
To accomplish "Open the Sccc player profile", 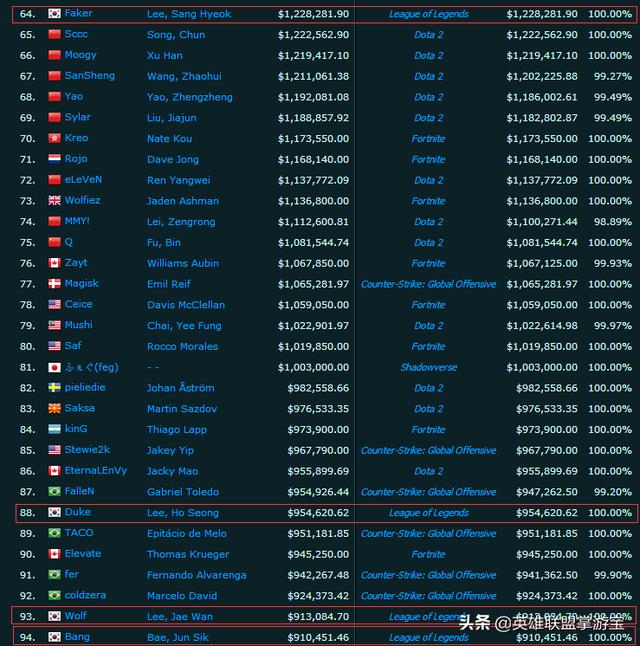I will (76, 34).
